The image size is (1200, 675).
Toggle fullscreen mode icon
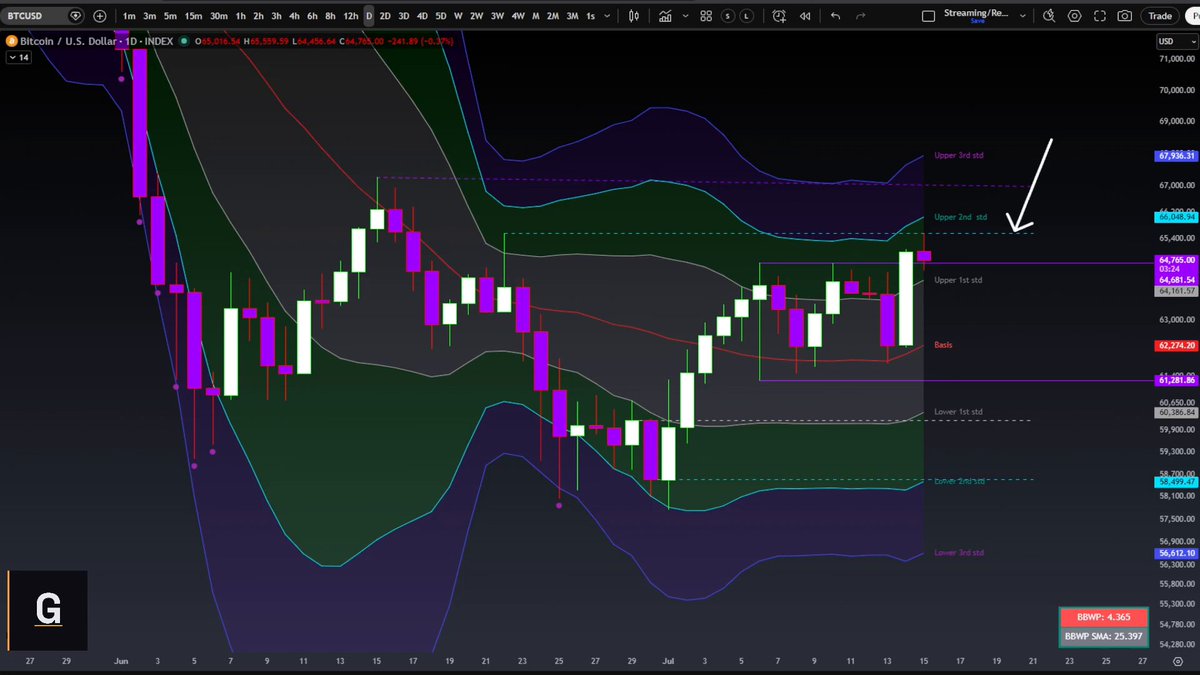pyautogui.click(x=1100, y=16)
